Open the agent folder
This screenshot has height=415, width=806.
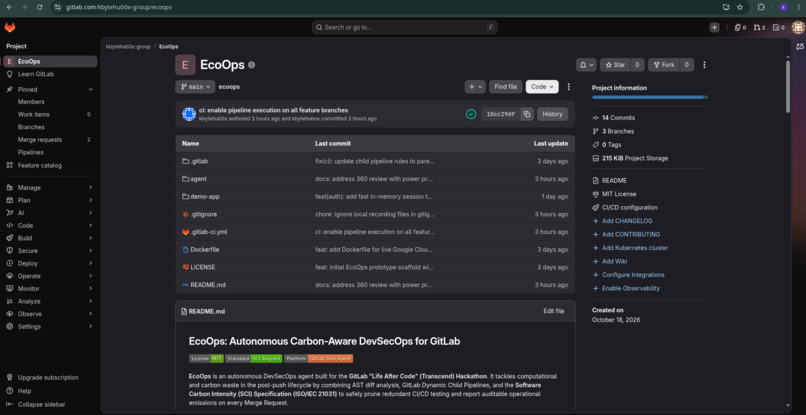click(x=198, y=179)
